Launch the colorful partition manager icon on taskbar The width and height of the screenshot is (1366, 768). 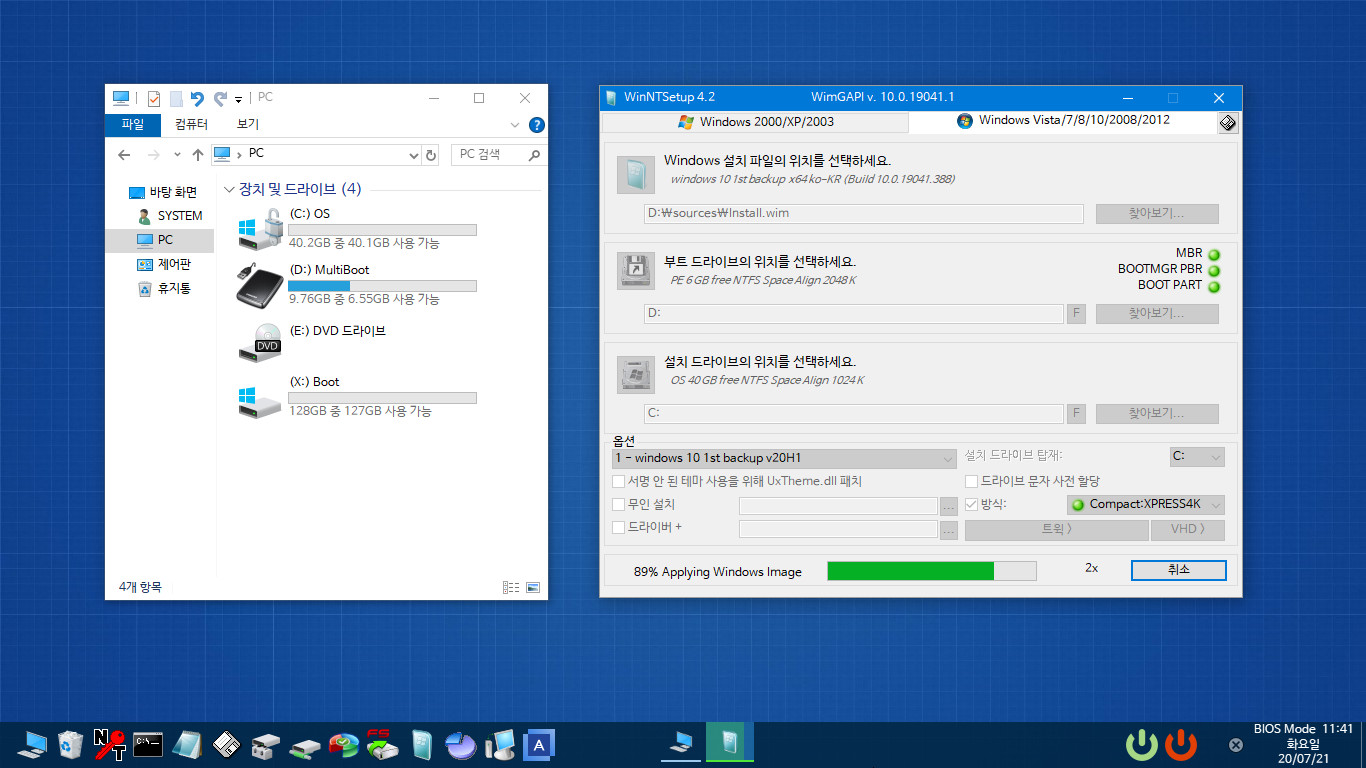[x=343, y=745]
